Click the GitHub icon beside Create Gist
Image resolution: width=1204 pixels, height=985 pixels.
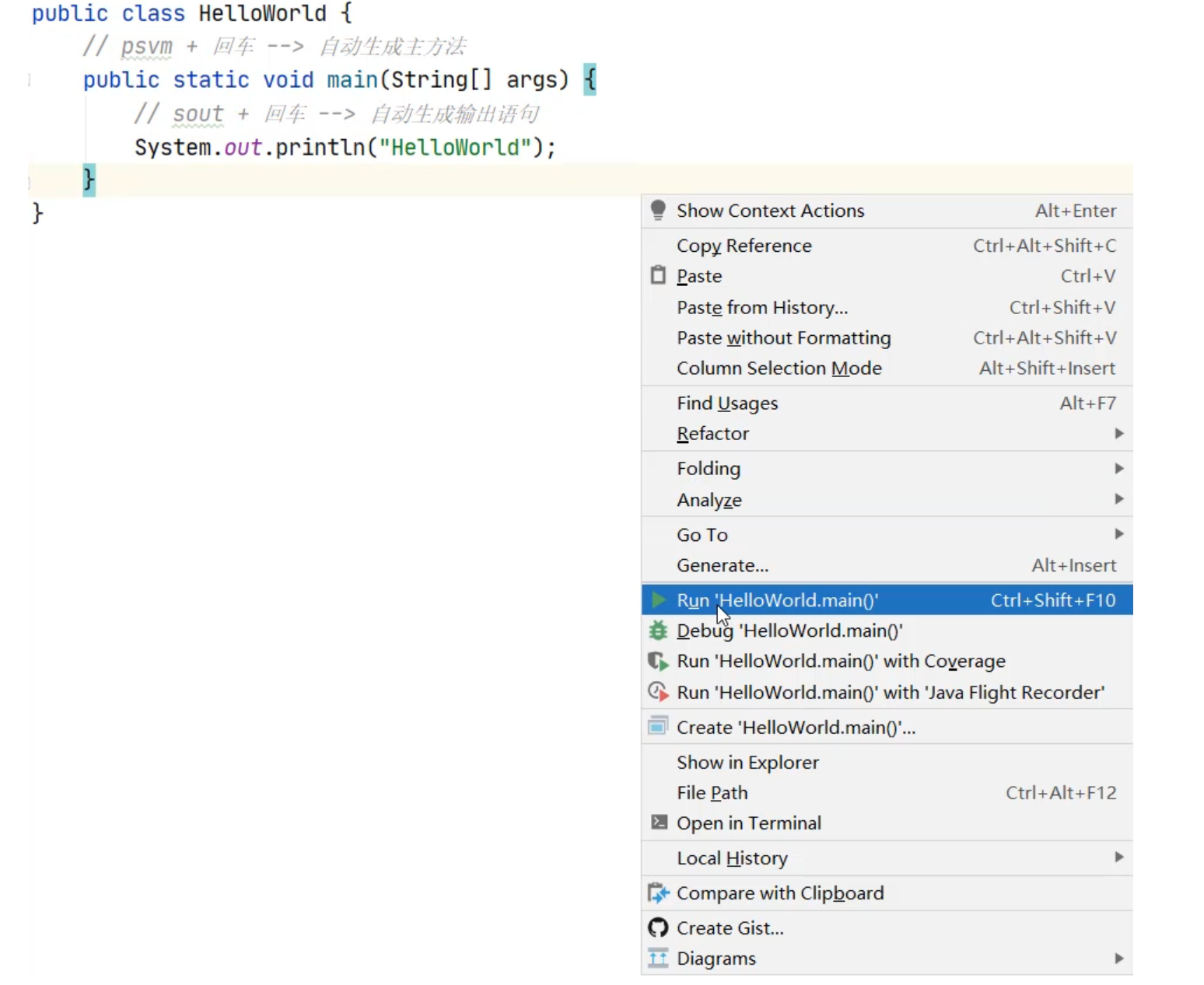658,927
